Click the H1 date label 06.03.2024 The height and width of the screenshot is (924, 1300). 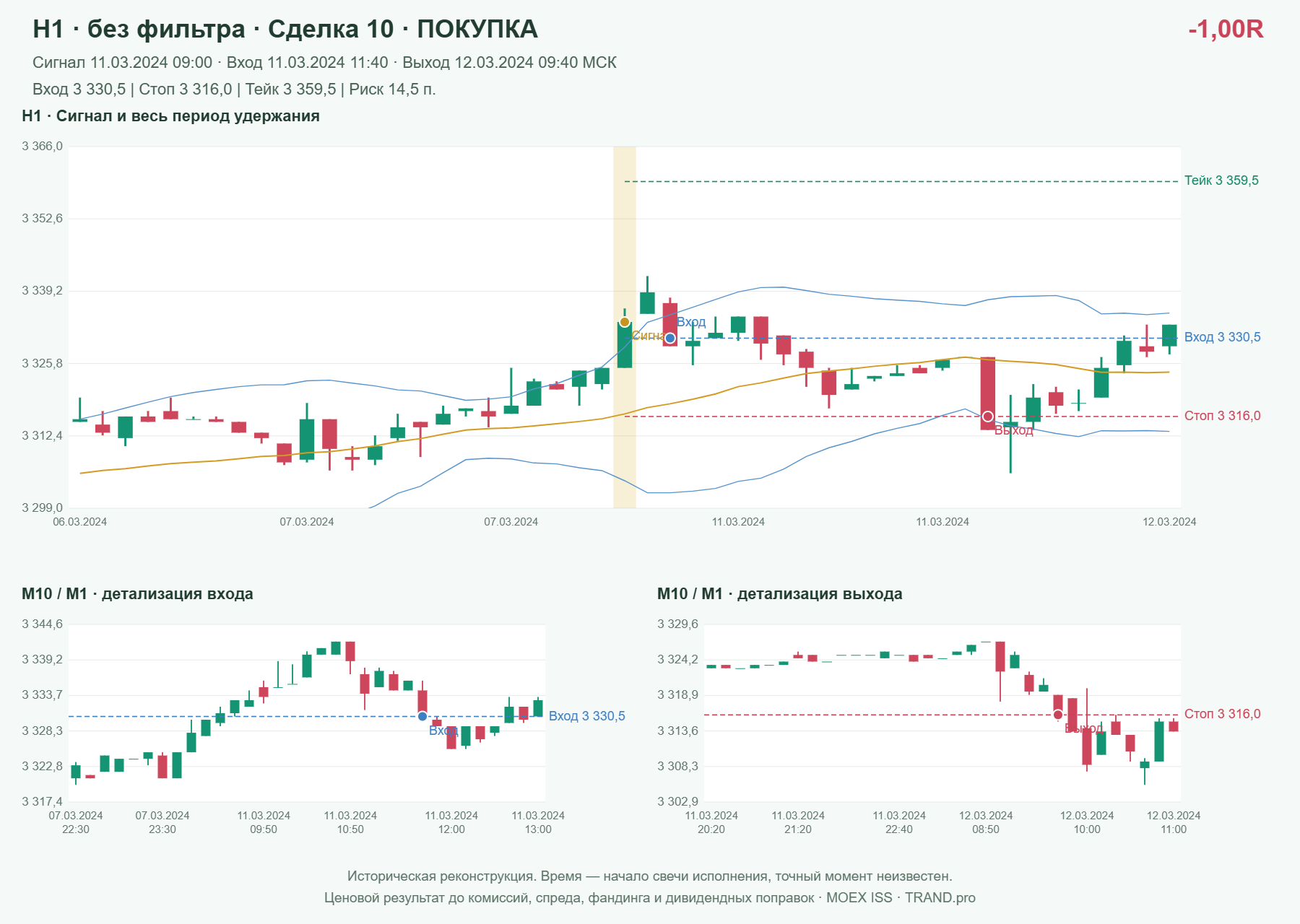pos(80,522)
